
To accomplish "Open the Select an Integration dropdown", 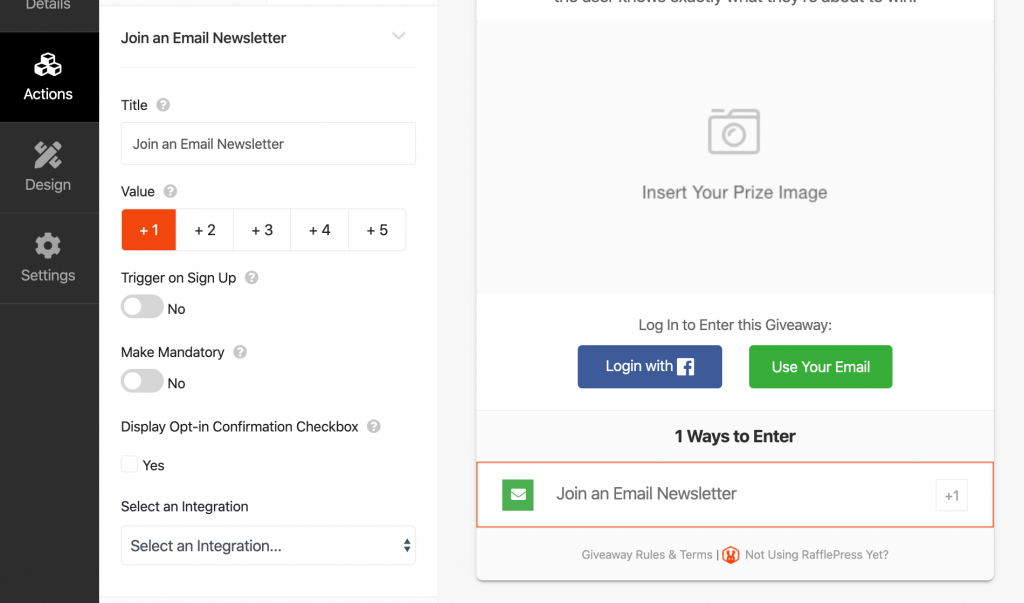I will (268, 546).
